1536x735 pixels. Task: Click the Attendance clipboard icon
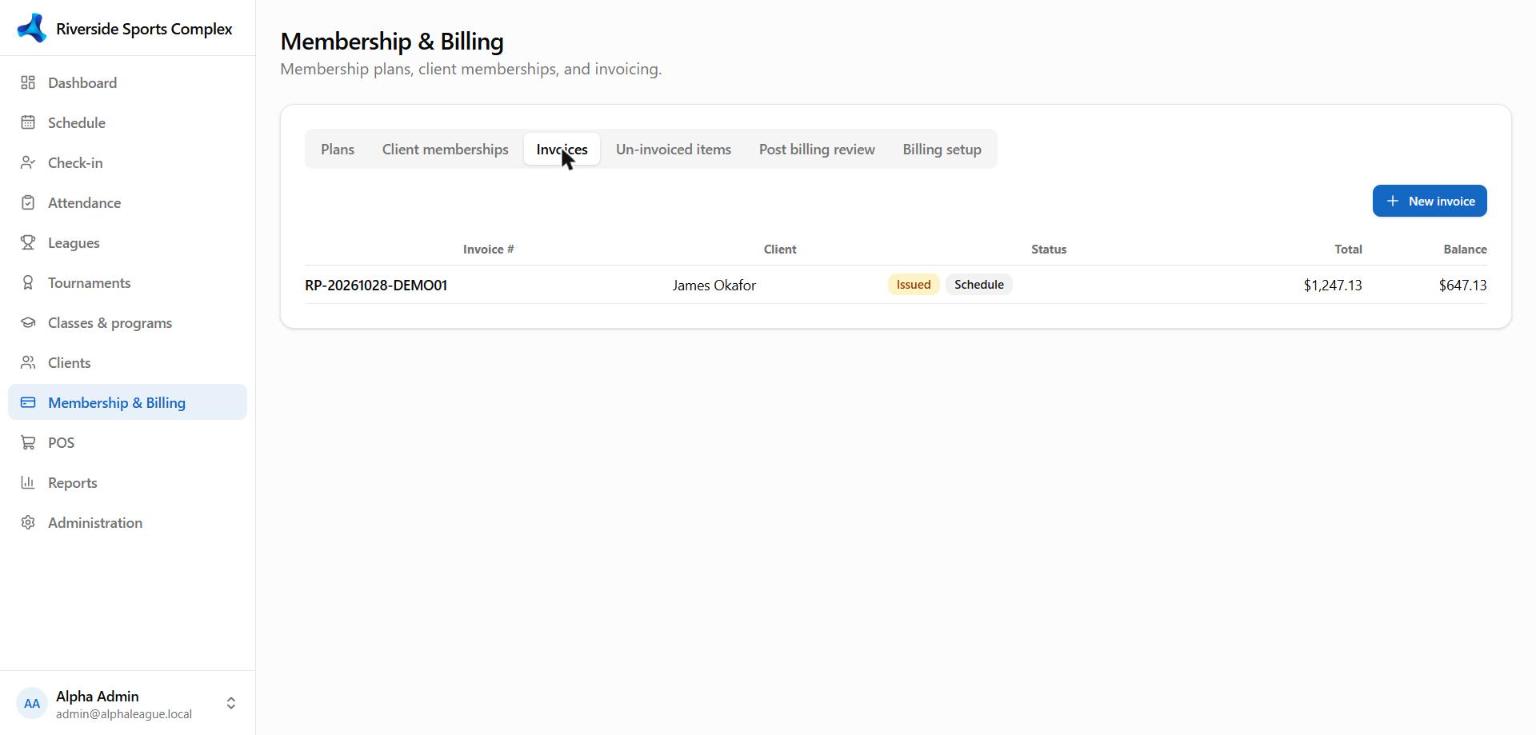[x=28, y=203]
